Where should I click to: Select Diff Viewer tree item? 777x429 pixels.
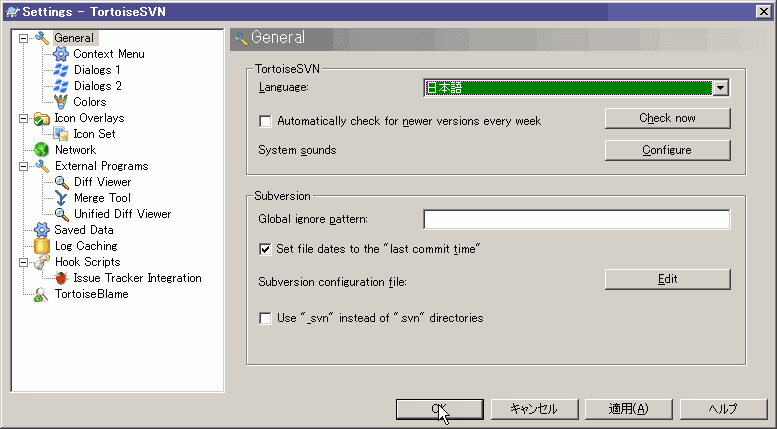point(103,182)
